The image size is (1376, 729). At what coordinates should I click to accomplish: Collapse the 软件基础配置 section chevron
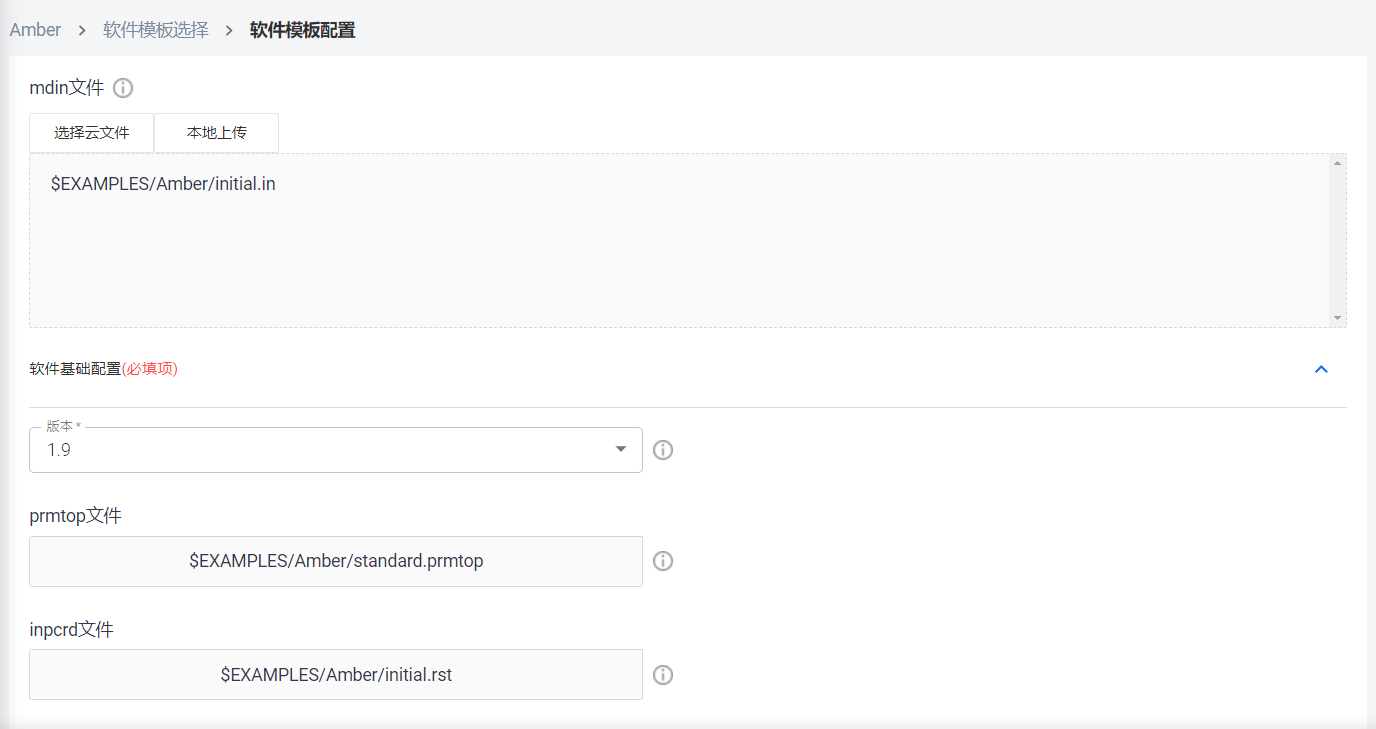(1321, 369)
